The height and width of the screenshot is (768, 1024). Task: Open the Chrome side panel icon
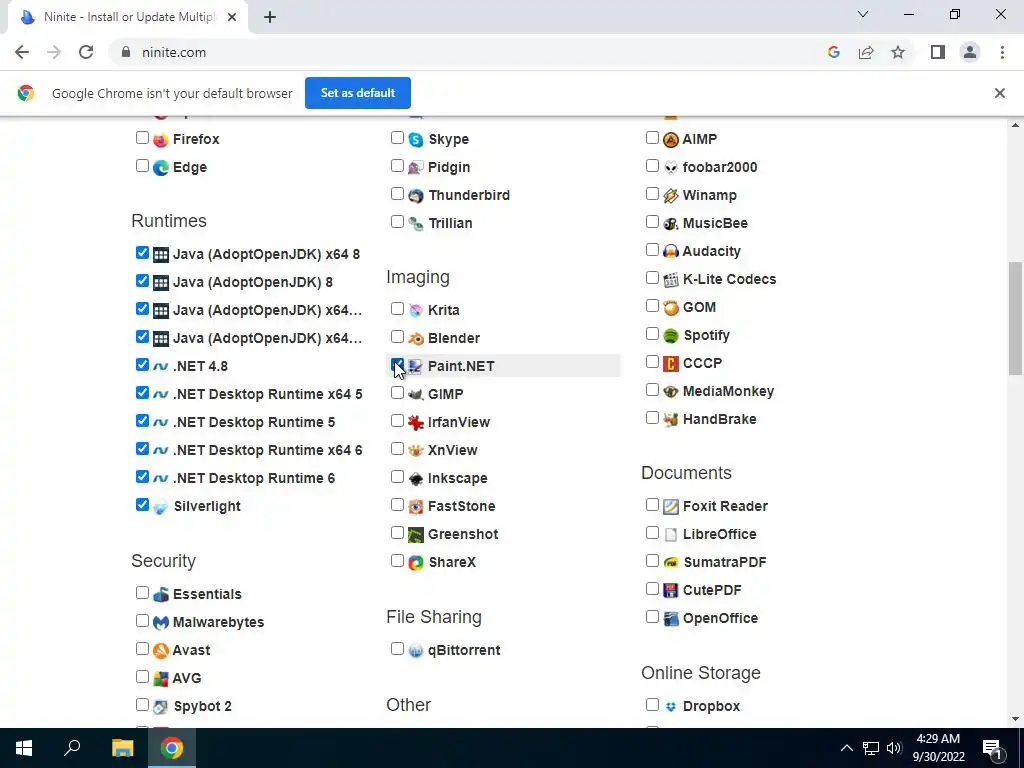(x=938, y=52)
